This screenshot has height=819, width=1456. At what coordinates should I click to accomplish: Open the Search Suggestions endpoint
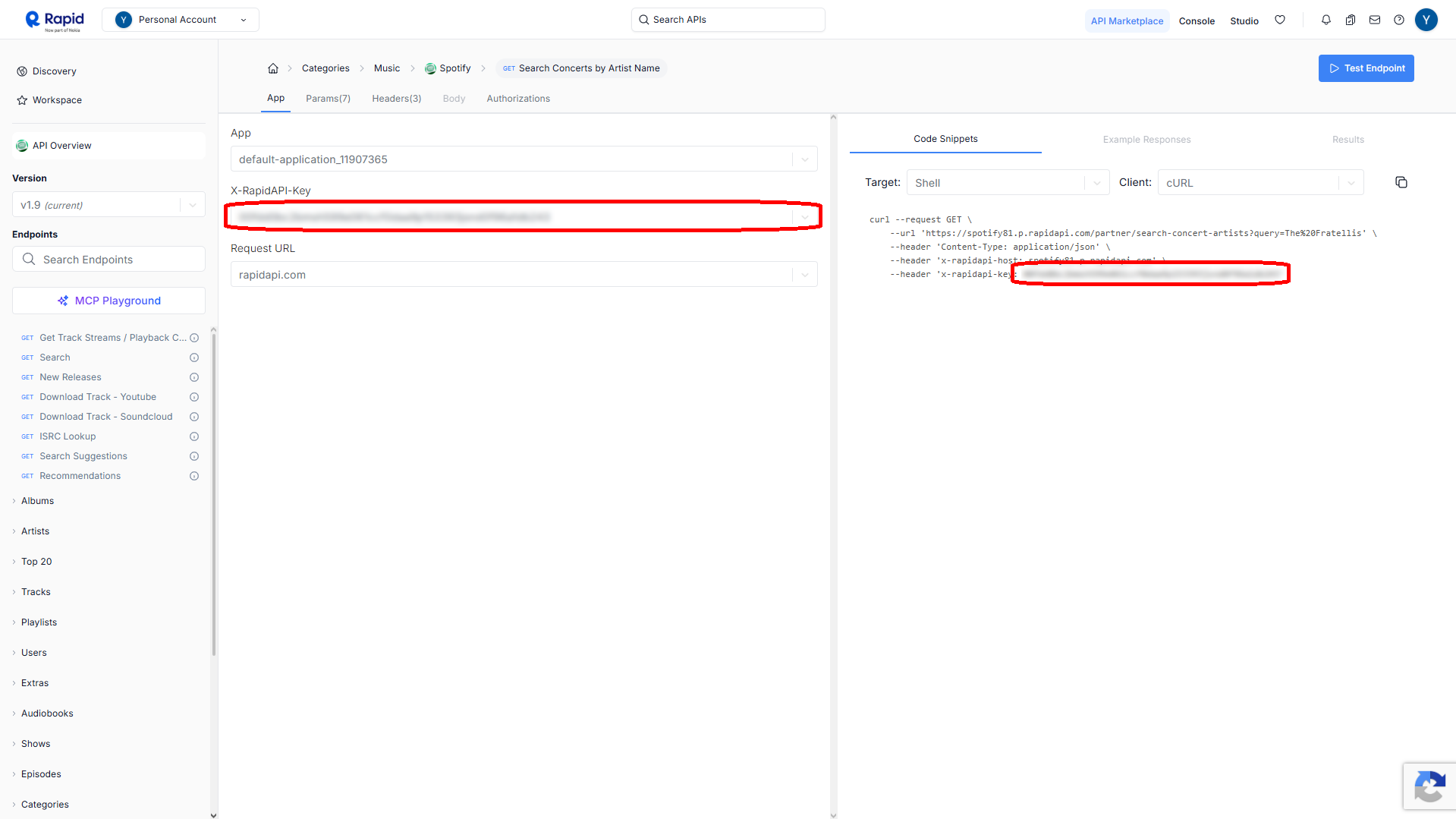tap(83, 456)
